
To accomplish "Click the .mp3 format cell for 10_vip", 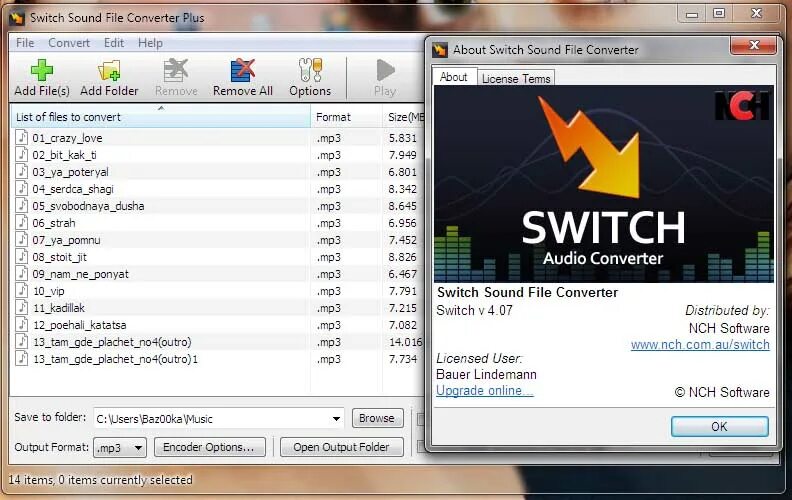I will click(x=329, y=291).
